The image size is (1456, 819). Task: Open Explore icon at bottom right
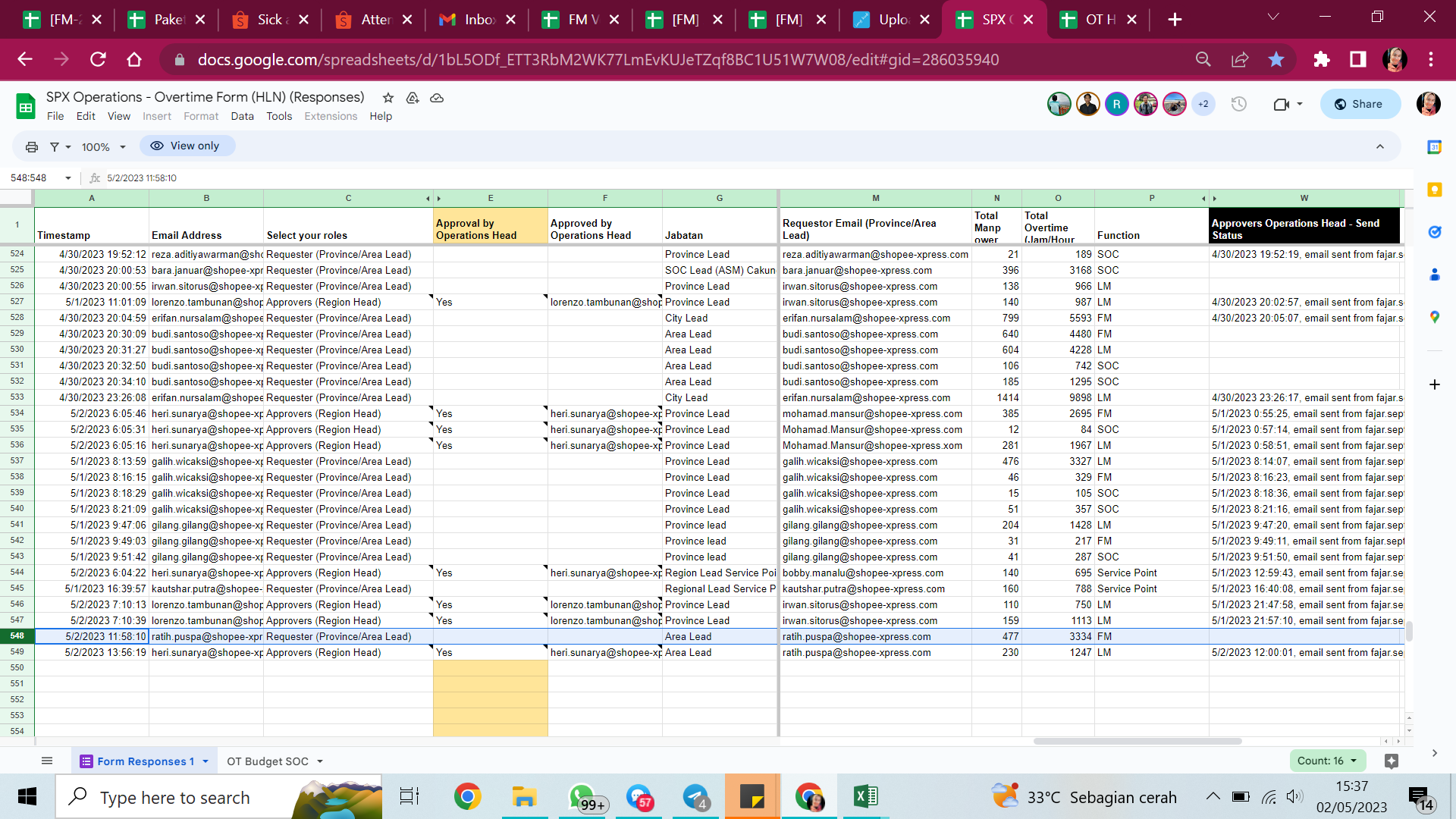tap(1391, 761)
